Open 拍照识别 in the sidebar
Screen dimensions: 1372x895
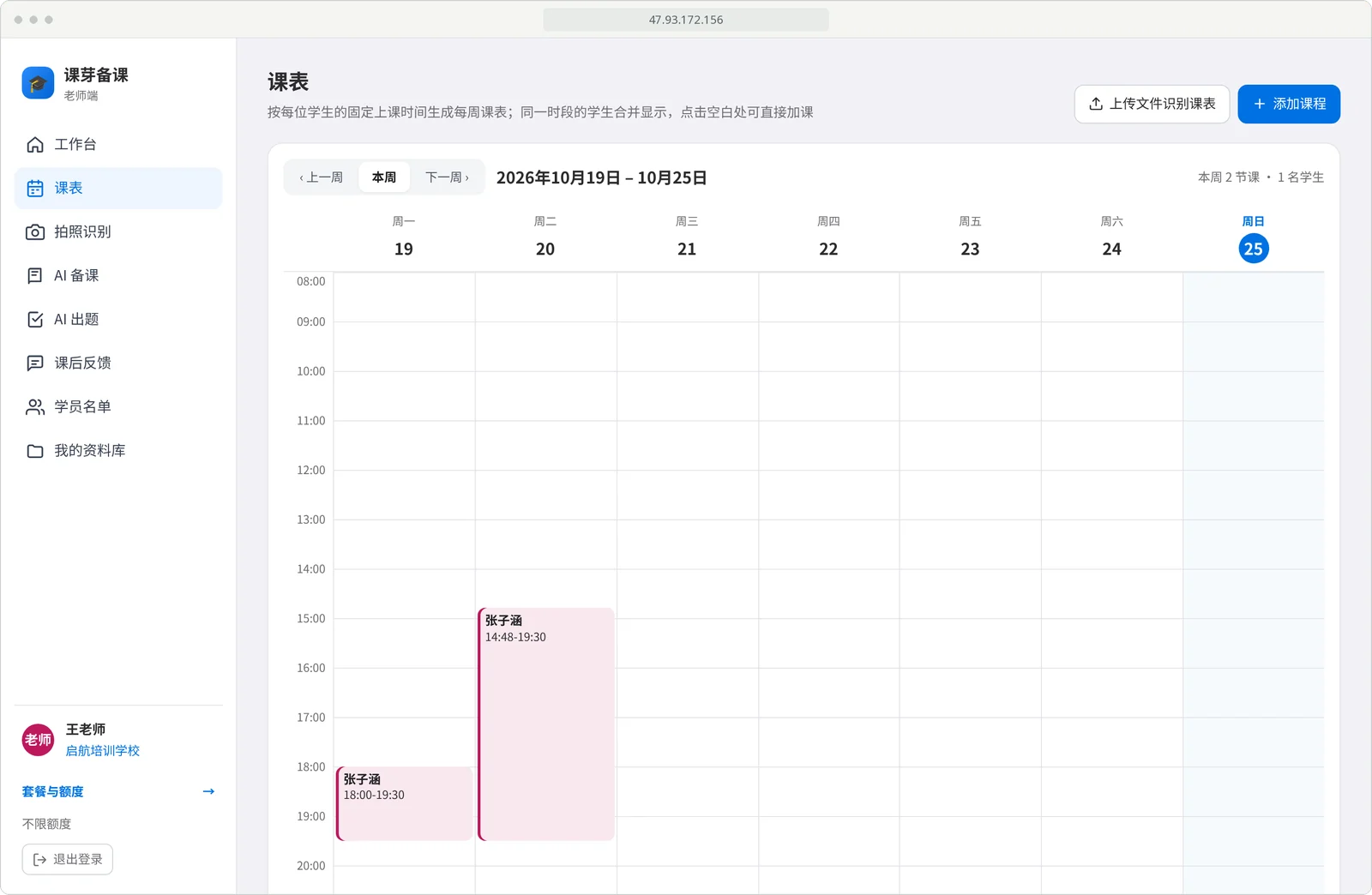pos(118,231)
